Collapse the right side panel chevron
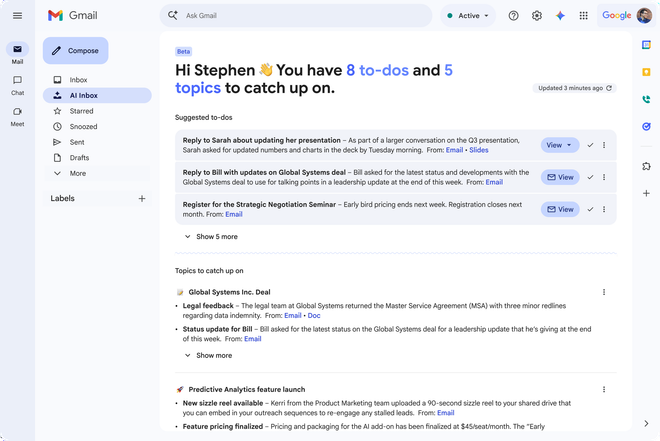Viewport: 660px width, 441px height. point(646,423)
